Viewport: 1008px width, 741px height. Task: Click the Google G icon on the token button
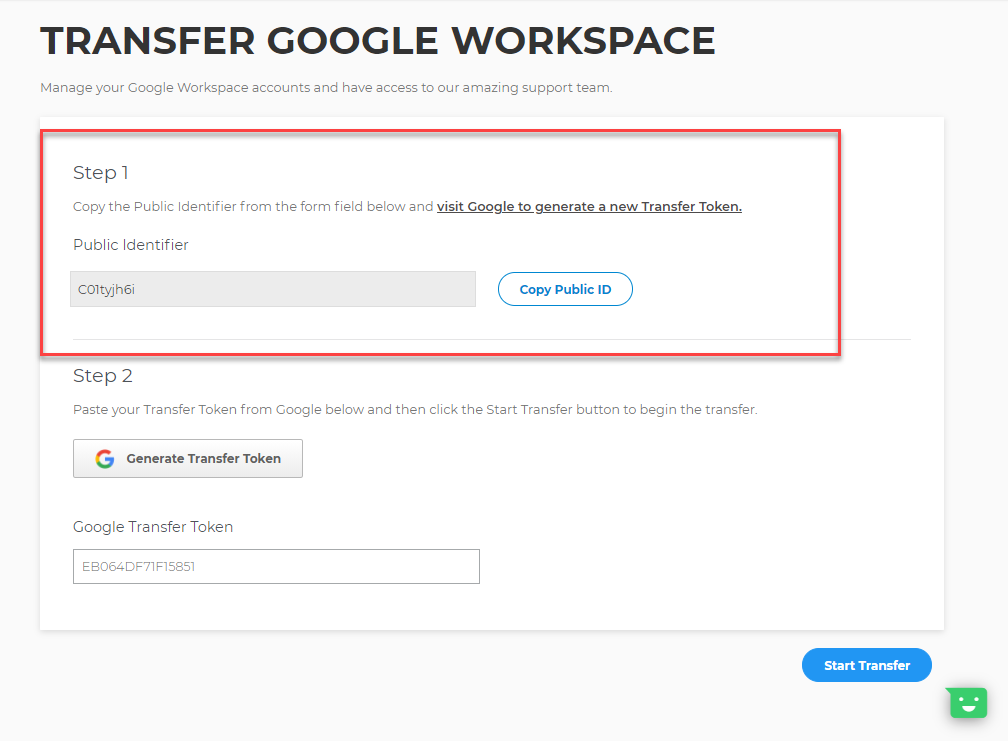point(105,458)
